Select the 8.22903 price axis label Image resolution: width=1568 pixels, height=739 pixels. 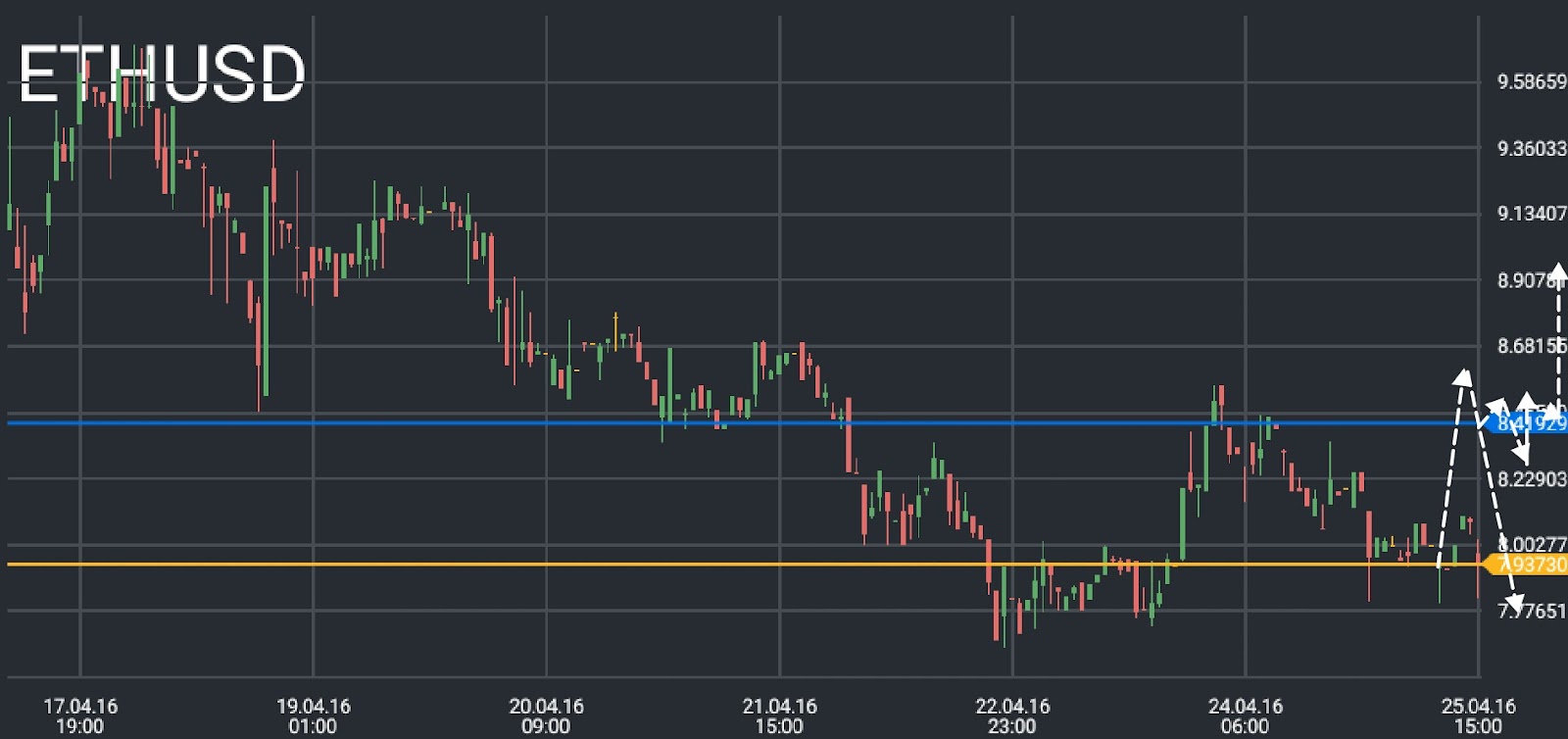point(1532,479)
